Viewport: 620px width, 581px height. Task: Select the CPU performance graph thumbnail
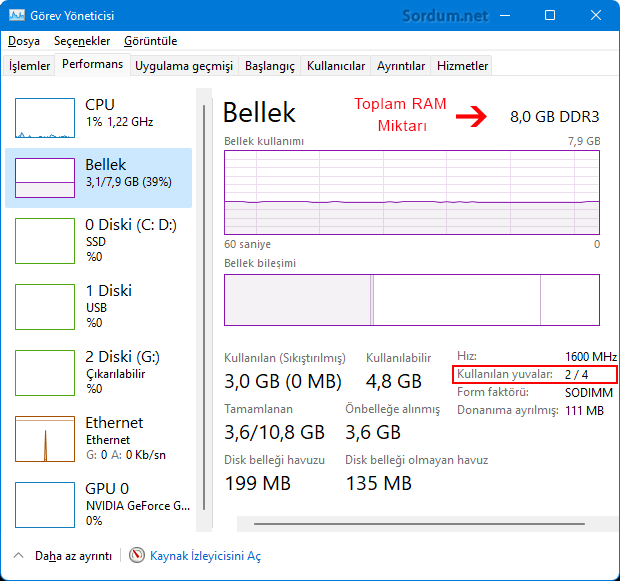click(45, 117)
